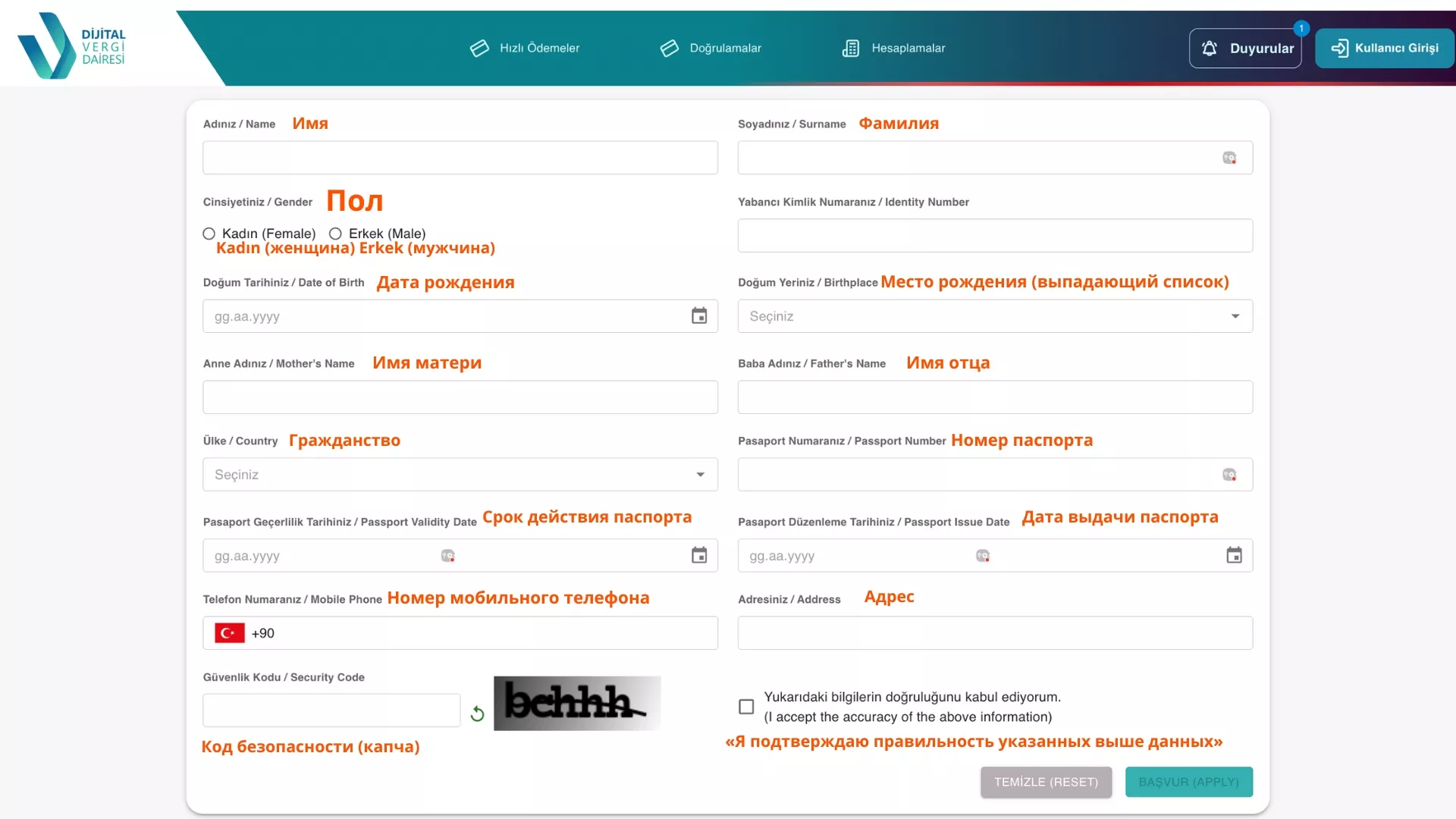Tick the accuracy acceptance checkbox

coord(746,707)
